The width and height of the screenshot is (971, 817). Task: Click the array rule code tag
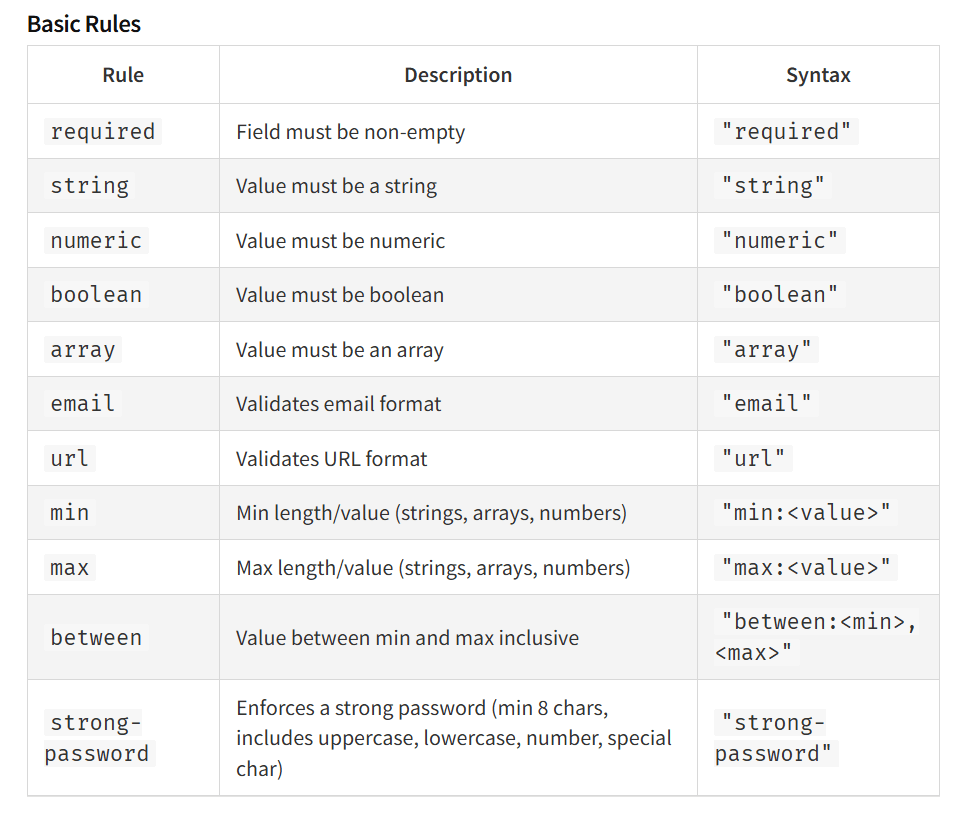(x=83, y=349)
